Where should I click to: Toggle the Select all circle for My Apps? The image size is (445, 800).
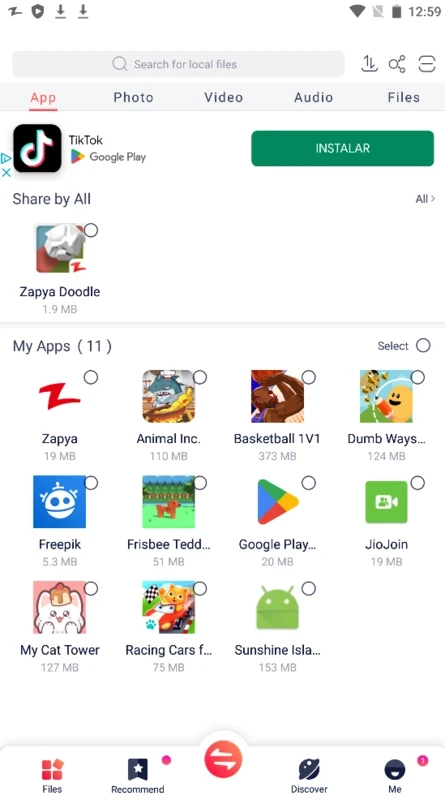423,345
